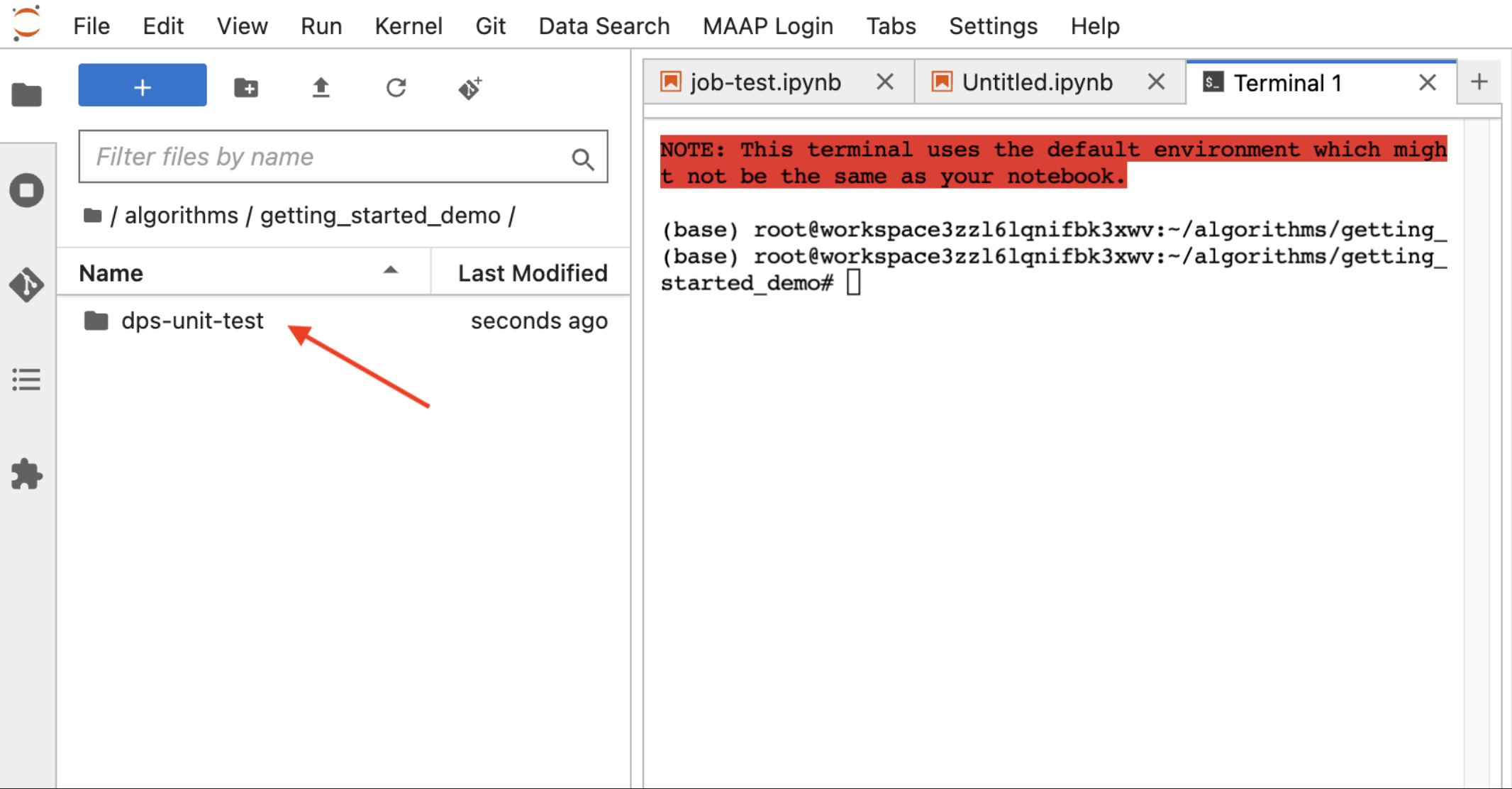Select the dps-unit-test folder
Screen dimensions: 1512x789
tap(343, 321)
